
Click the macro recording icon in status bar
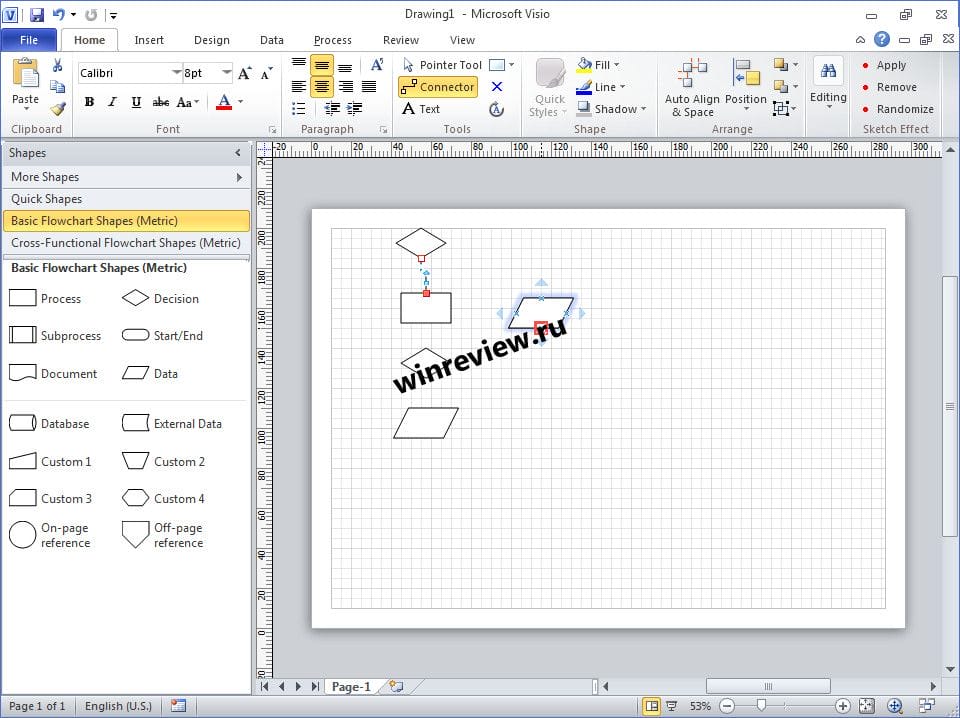[178, 706]
